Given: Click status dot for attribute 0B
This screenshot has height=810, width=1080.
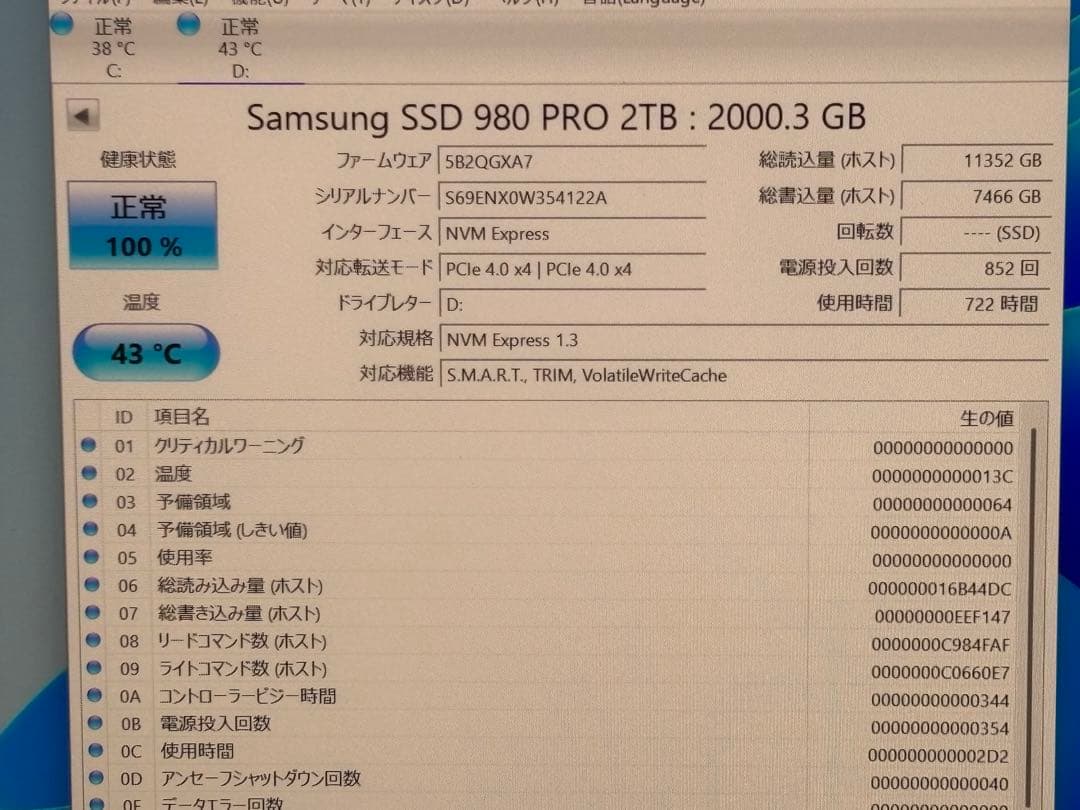Looking at the screenshot, I should click(95, 723).
